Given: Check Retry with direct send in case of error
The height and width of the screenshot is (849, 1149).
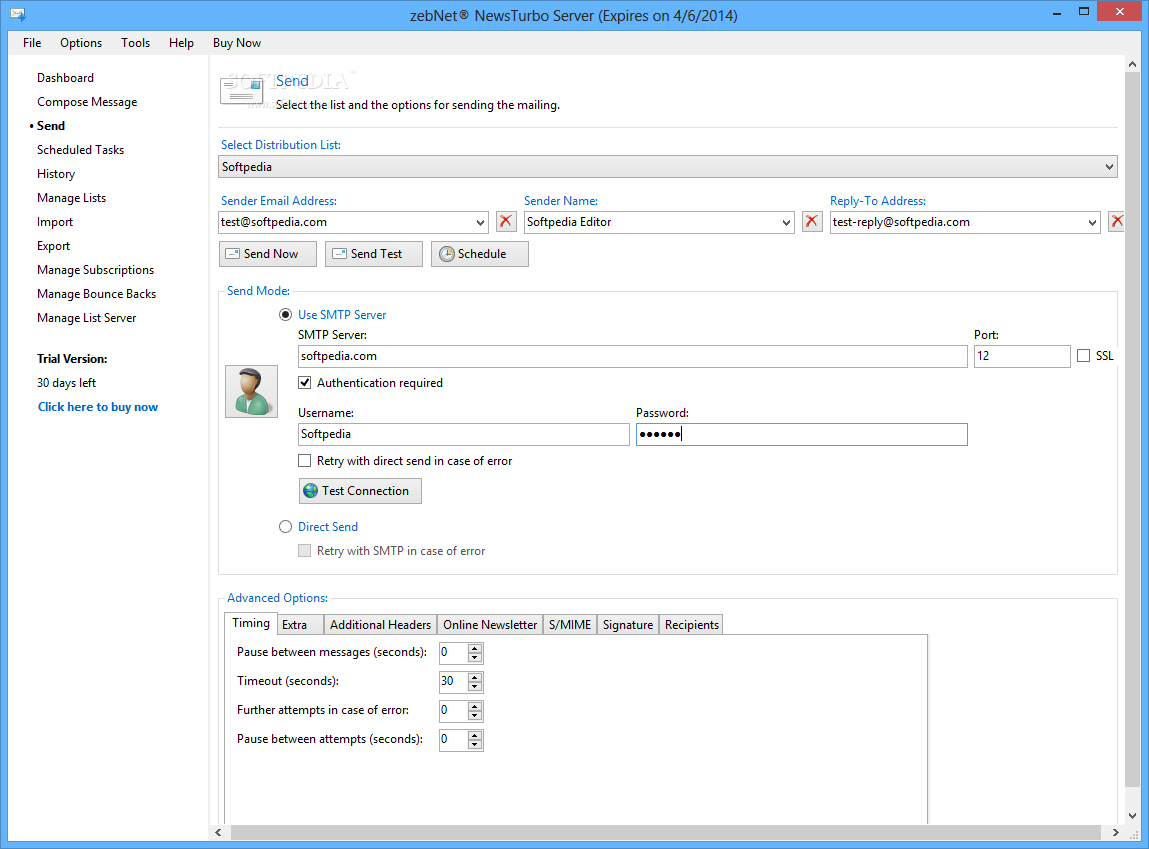Looking at the screenshot, I should click(x=305, y=461).
